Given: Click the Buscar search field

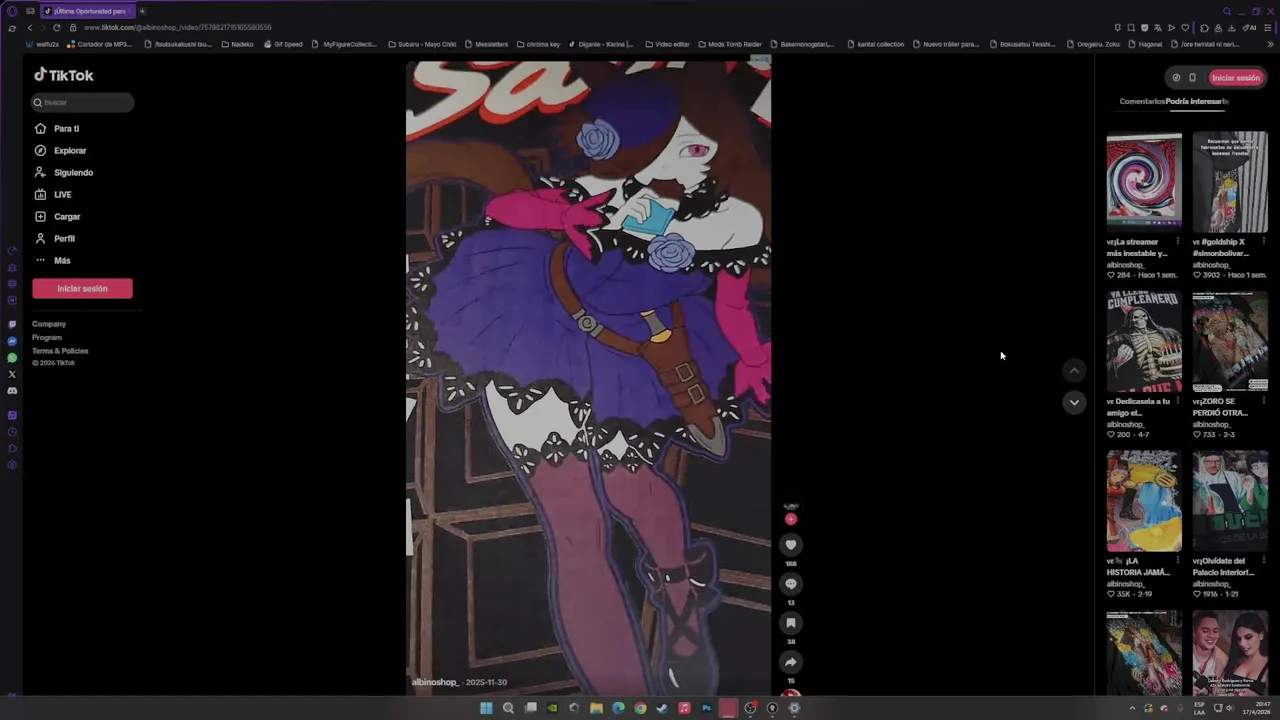Looking at the screenshot, I should coord(82,102).
